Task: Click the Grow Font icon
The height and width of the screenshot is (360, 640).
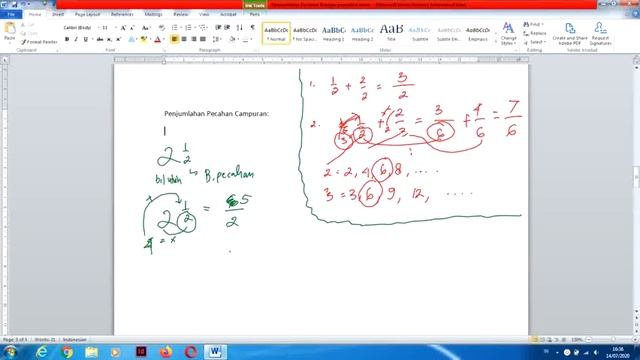Action: [x=123, y=28]
